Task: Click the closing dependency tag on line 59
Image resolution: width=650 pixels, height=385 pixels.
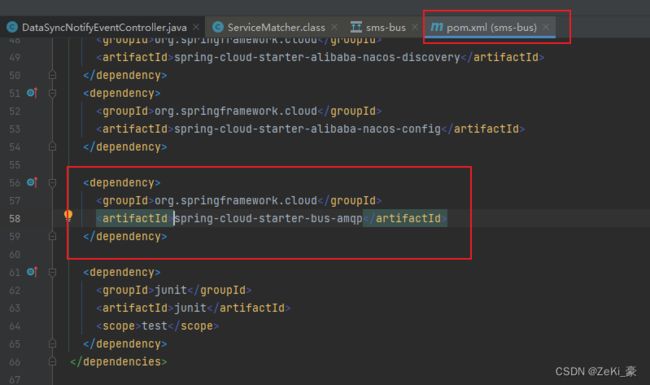Action: pos(125,236)
